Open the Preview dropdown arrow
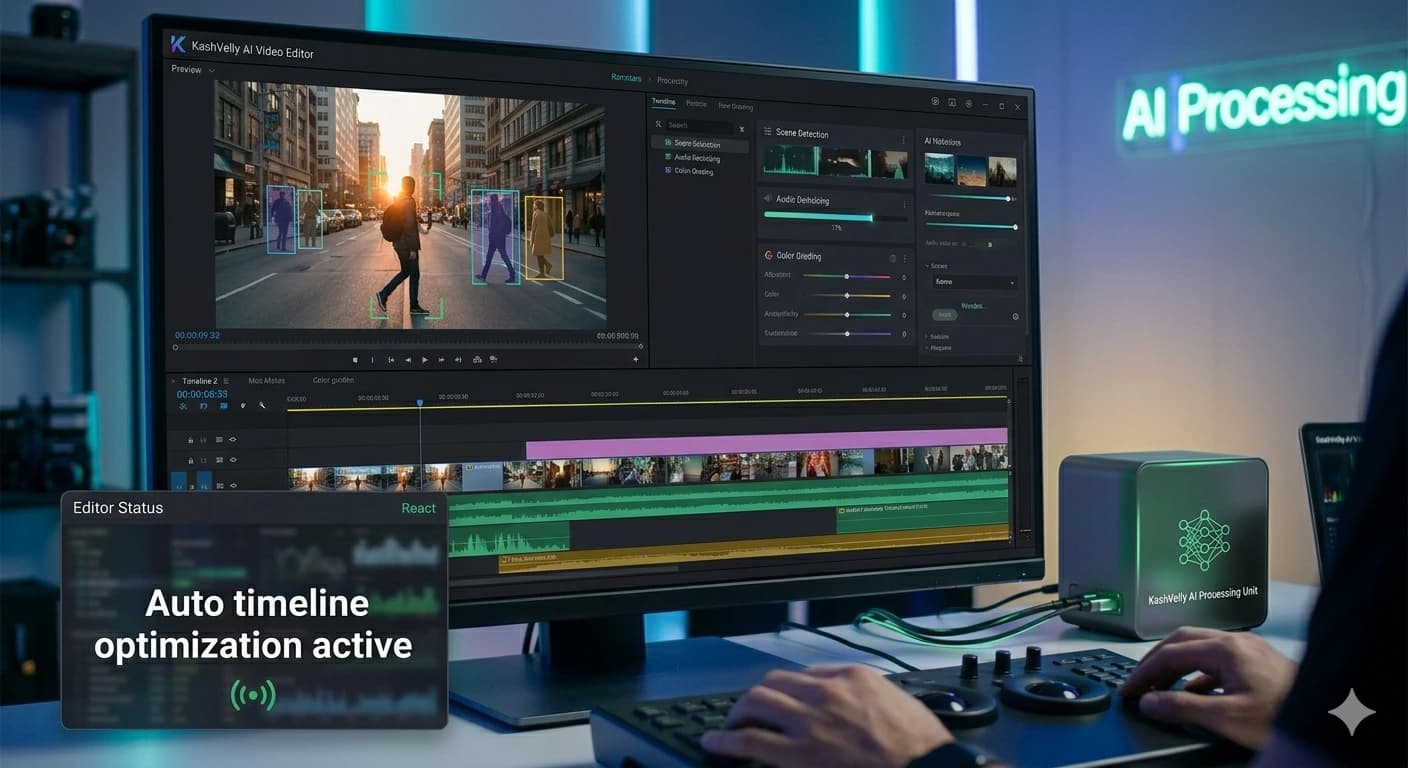 click(x=211, y=70)
